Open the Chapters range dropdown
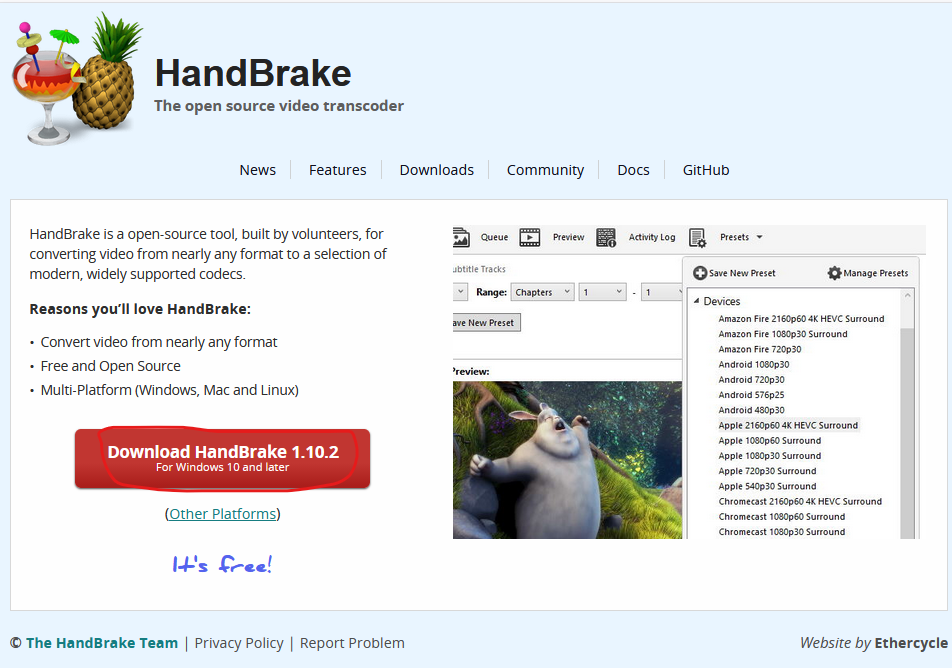Image resolution: width=952 pixels, height=668 pixels. pyautogui.click(x=542, y=292)
